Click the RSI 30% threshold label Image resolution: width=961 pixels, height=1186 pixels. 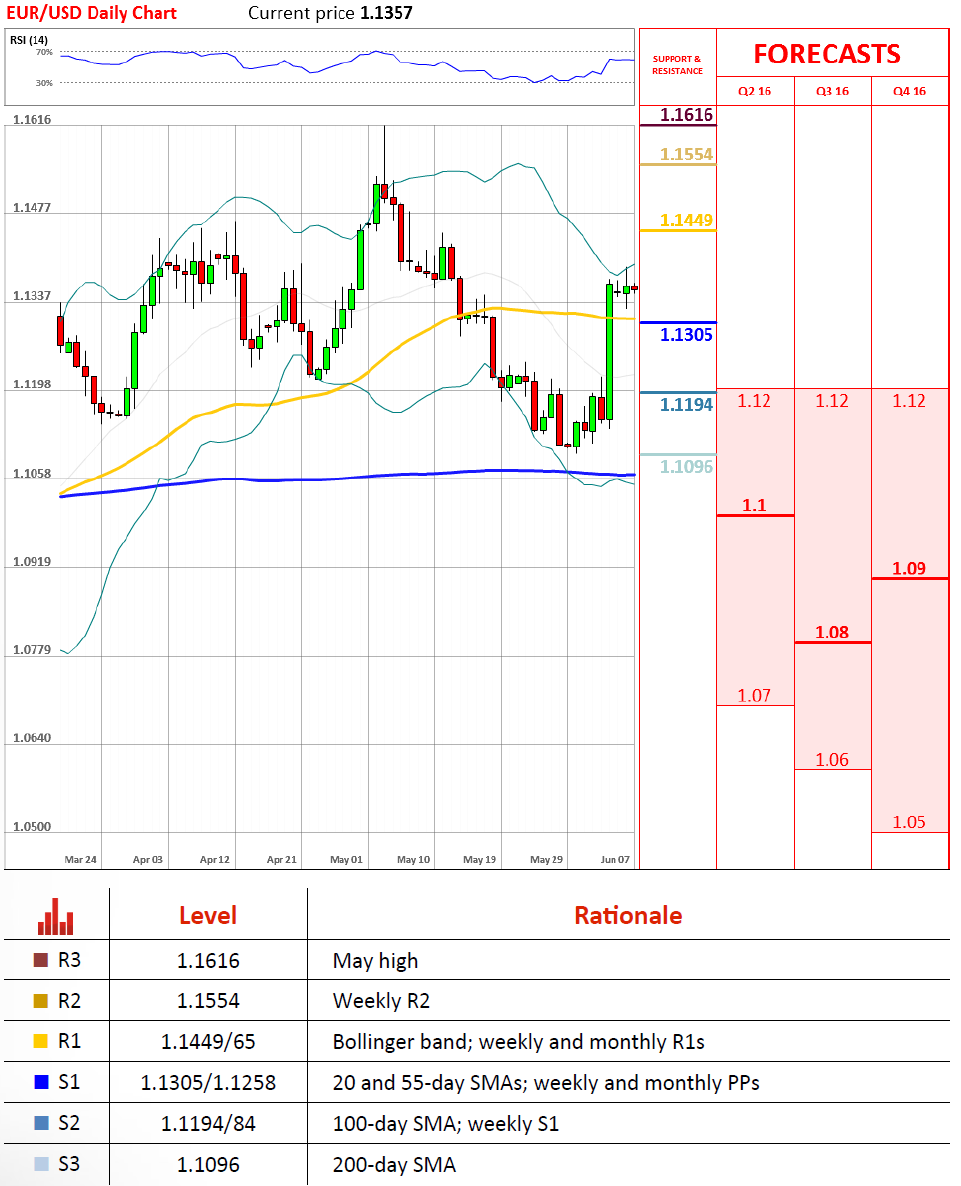coord(44,82)
